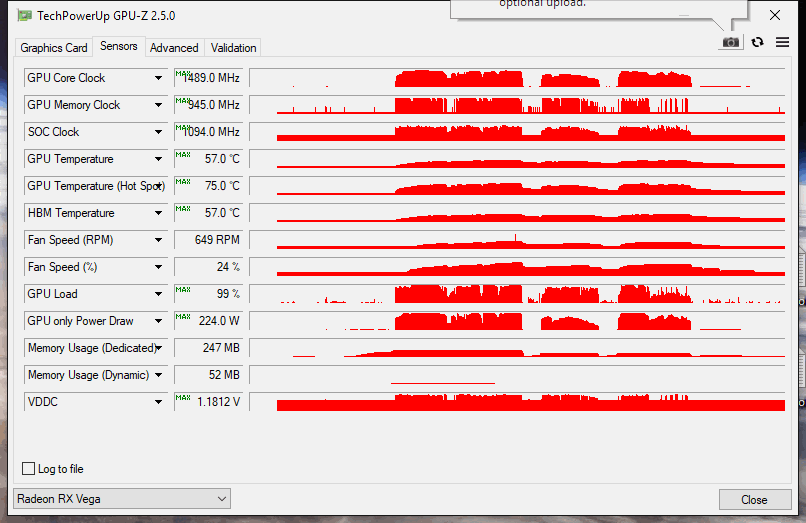The height and width of the screenshot is (523, 806).
Task: Expand Memory Usage (Dedicated) dropdown arrow
Action: pos(159,348)
